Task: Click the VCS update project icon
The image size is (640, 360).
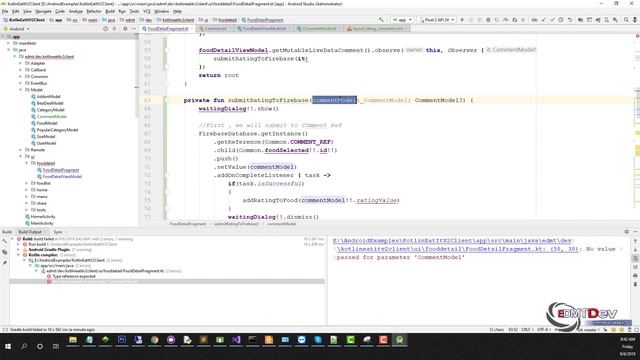Action: click(543, 20)
